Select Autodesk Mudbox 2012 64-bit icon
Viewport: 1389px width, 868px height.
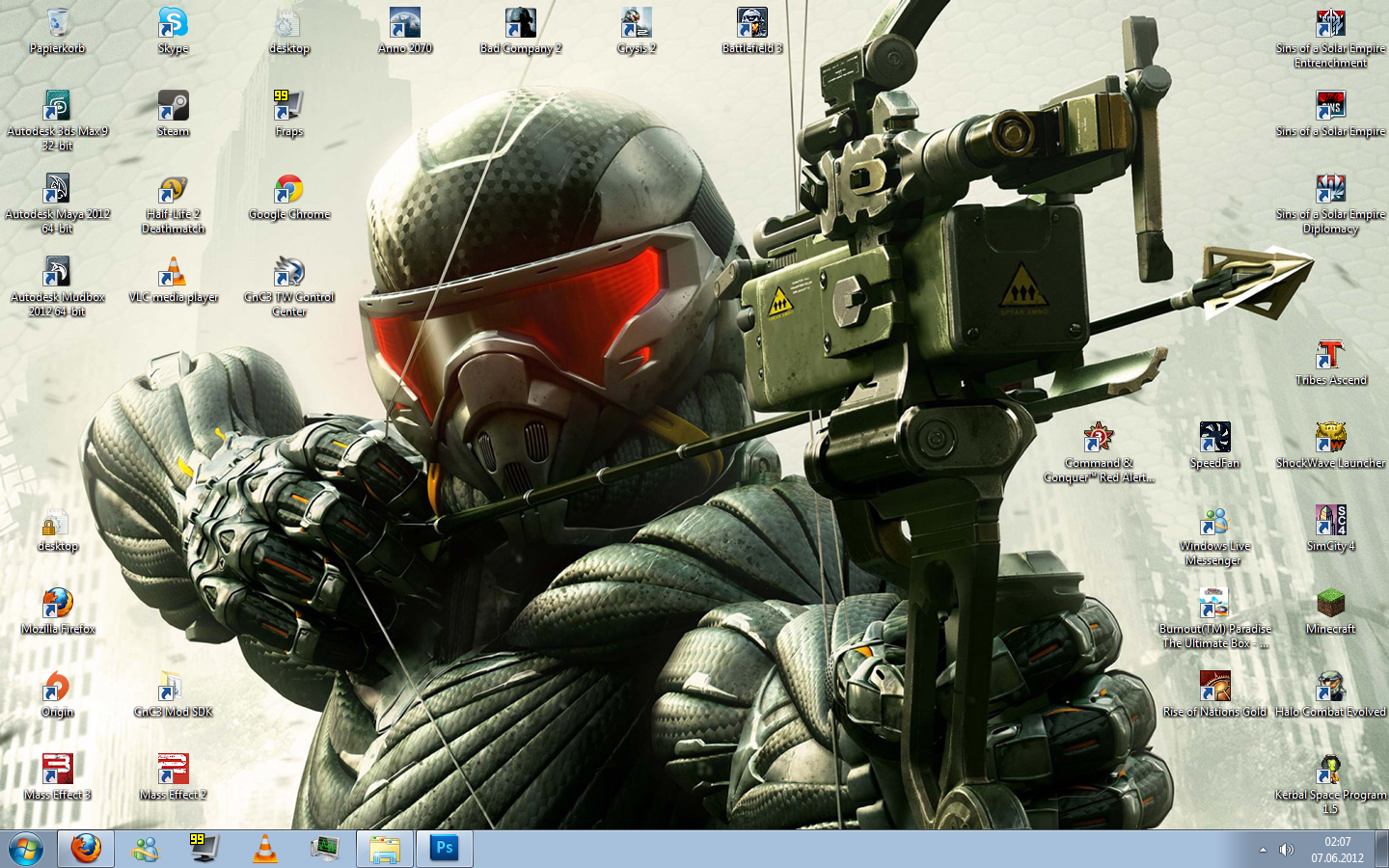coord(57,286)
